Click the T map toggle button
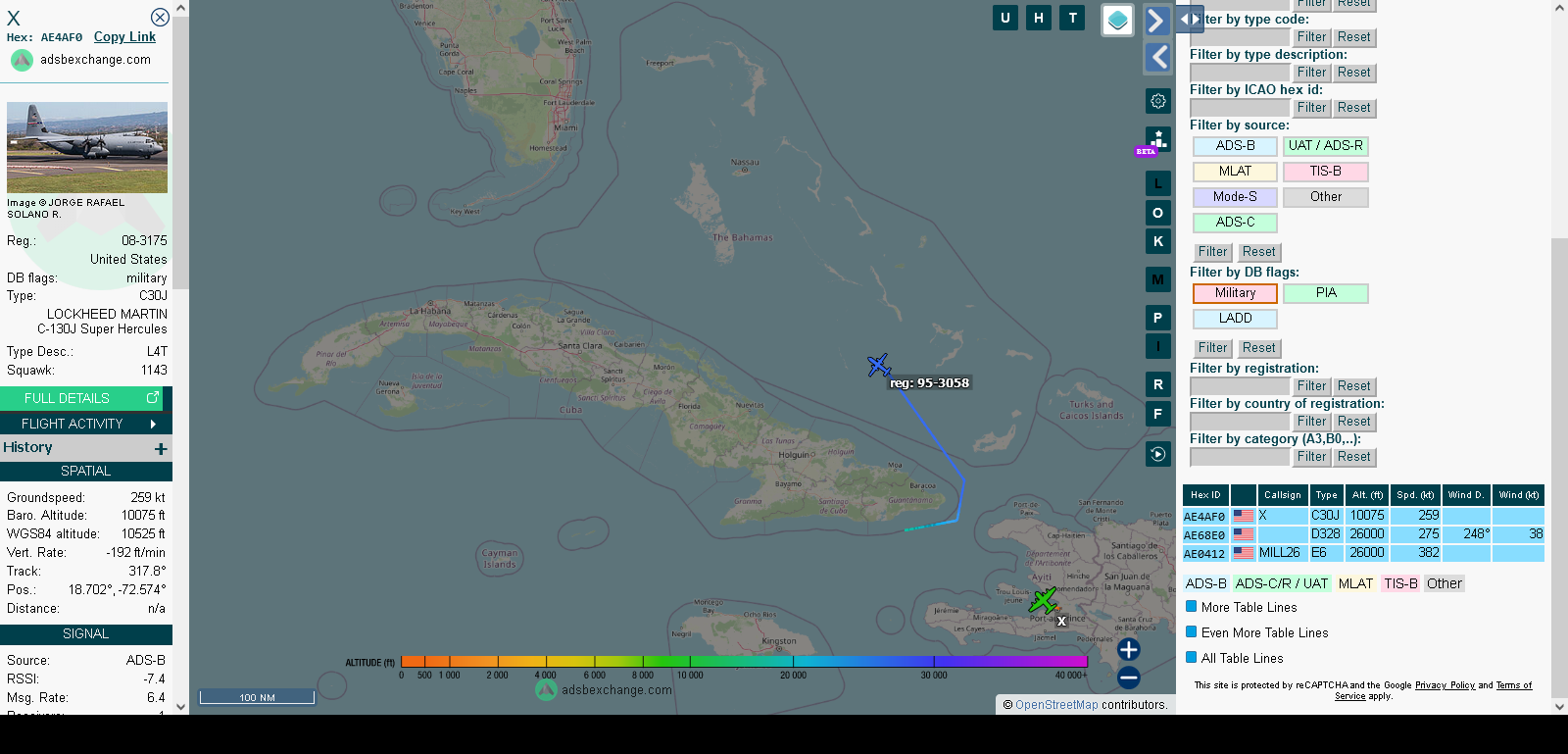This screenshot has height=754, width=1568. pos(1073,18)
